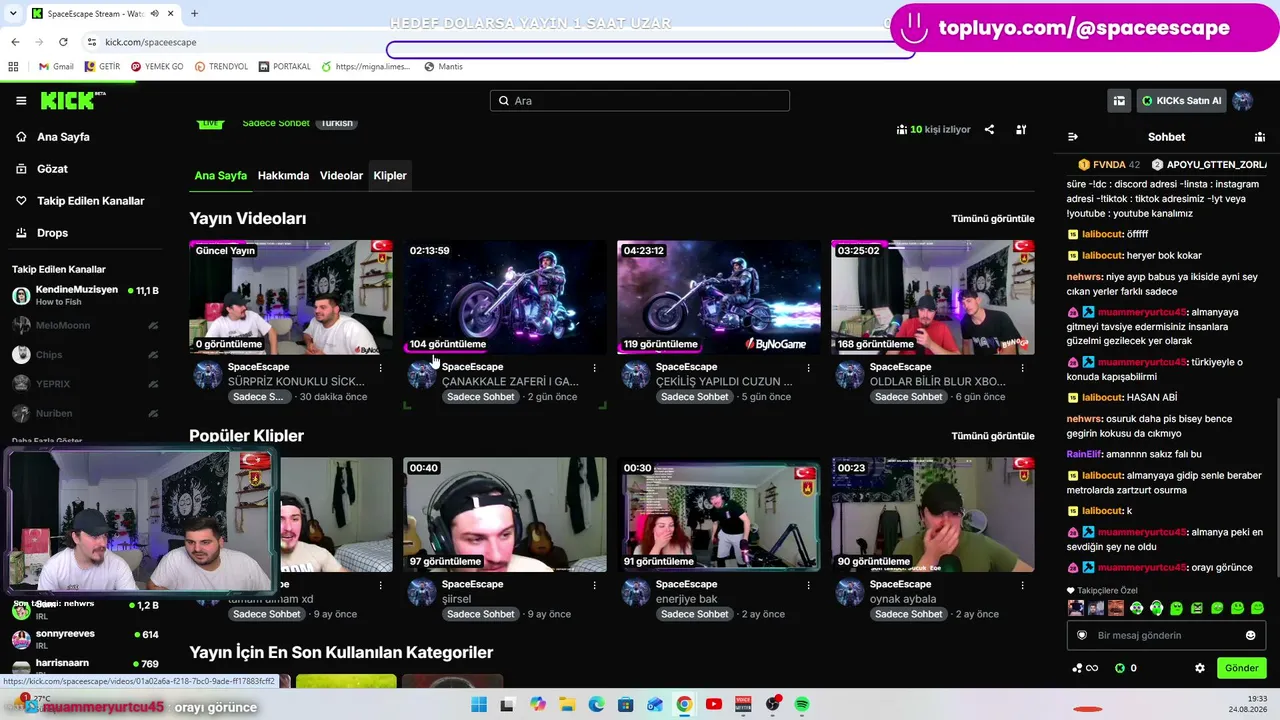Open the Turkish language tag

coord(337,123)
